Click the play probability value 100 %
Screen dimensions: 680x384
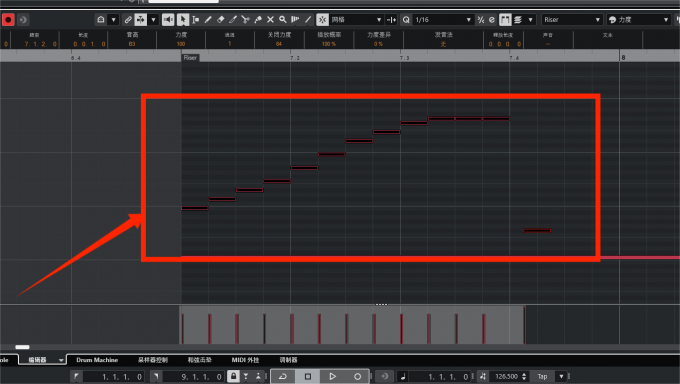(x=329, y=44)
